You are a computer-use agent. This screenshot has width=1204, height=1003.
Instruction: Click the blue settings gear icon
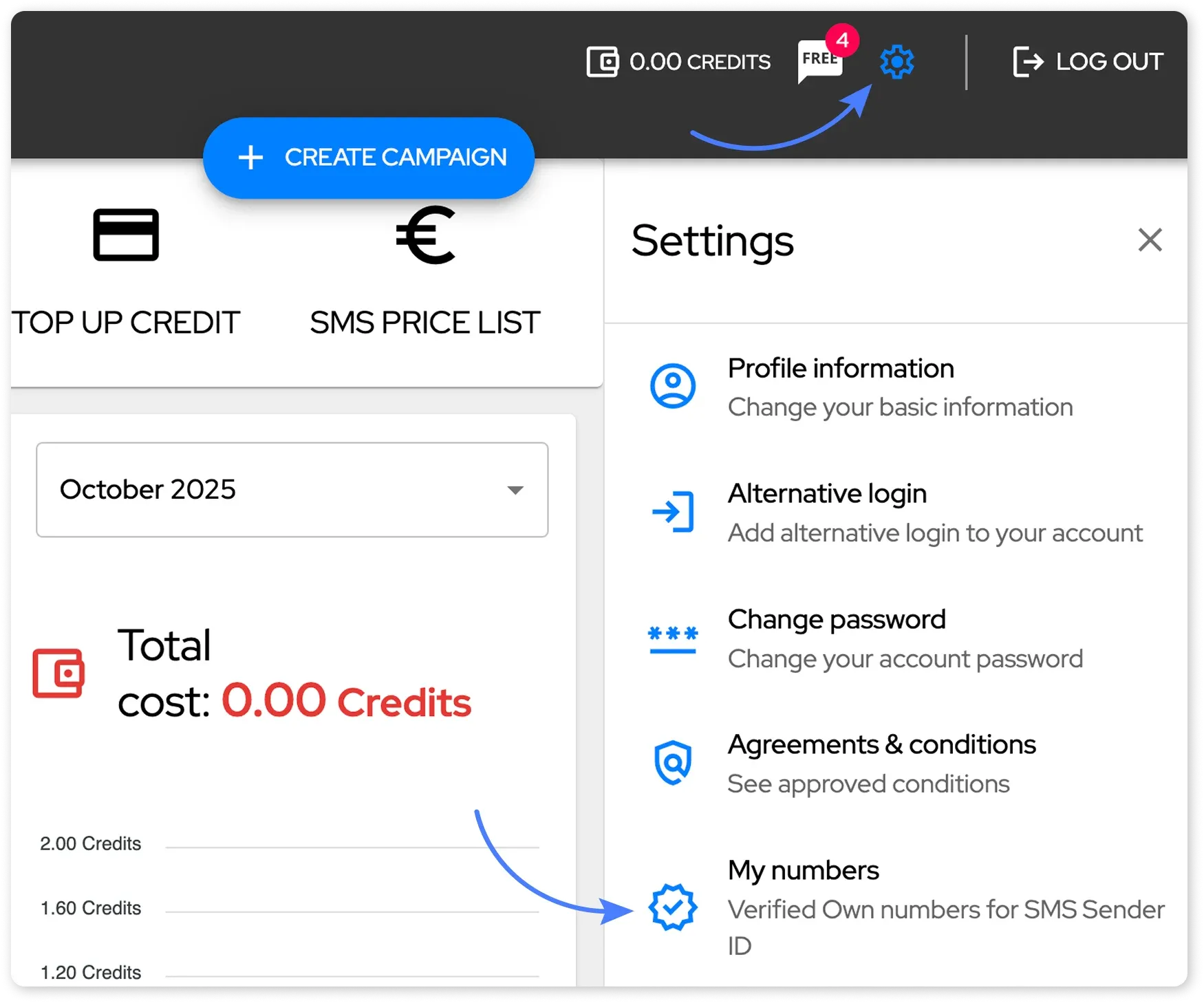[x=896, y=62]
